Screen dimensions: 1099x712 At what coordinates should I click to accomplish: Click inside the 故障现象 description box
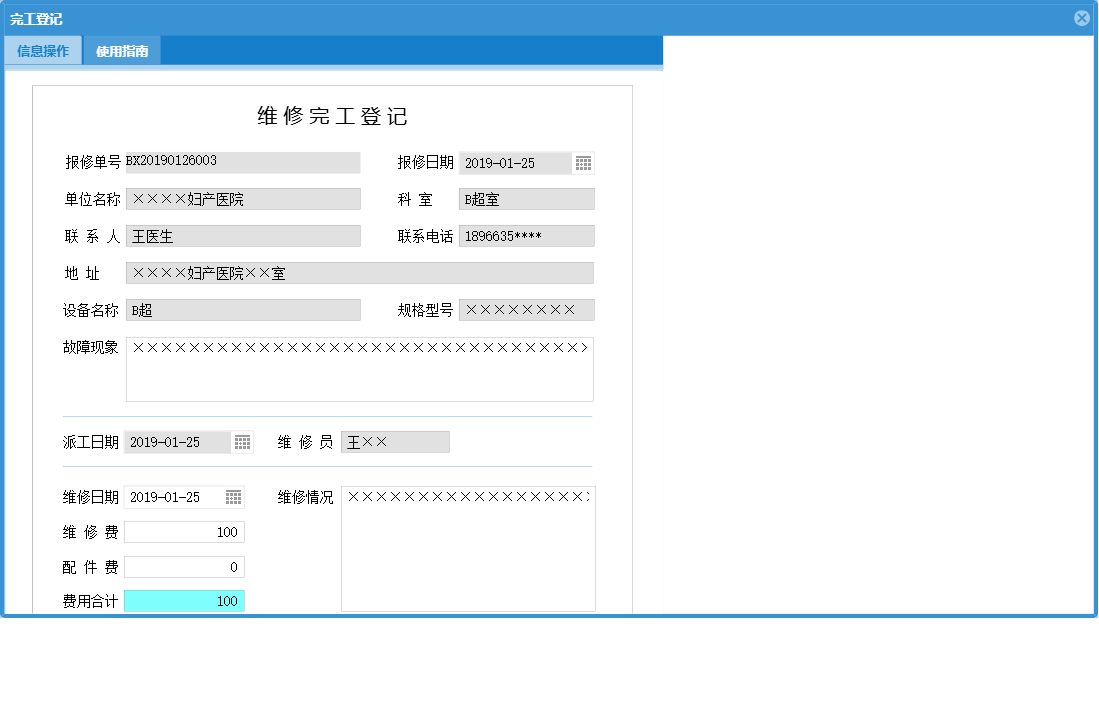point(360,368)
